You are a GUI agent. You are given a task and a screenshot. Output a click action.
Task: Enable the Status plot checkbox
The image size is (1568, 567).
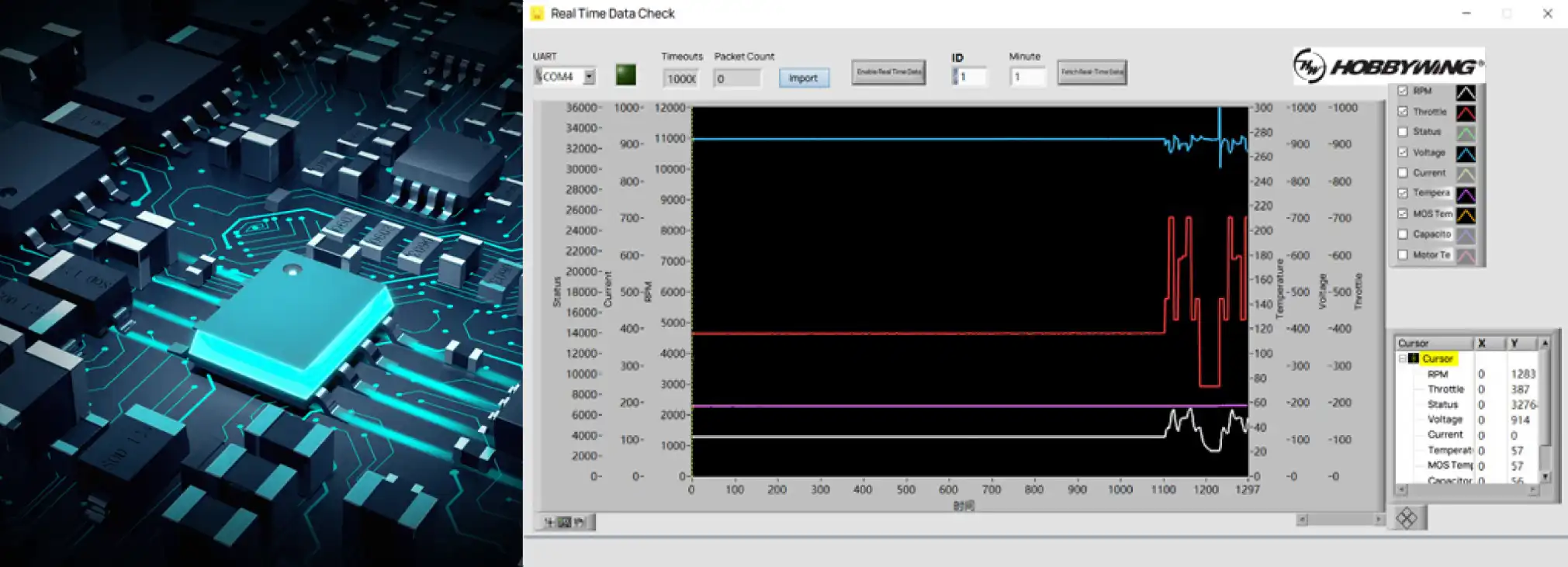point(1403,132)
